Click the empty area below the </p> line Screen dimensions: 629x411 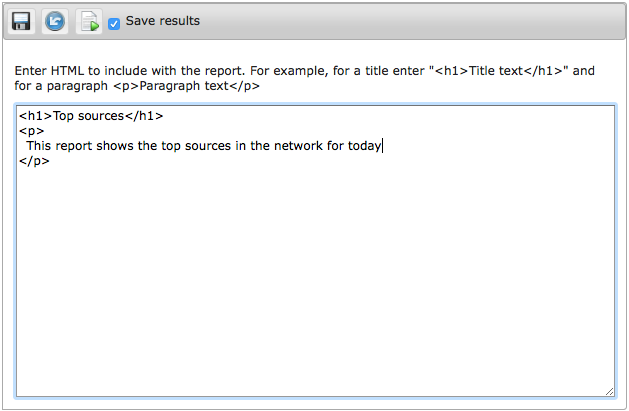click(x=315, y=281)
